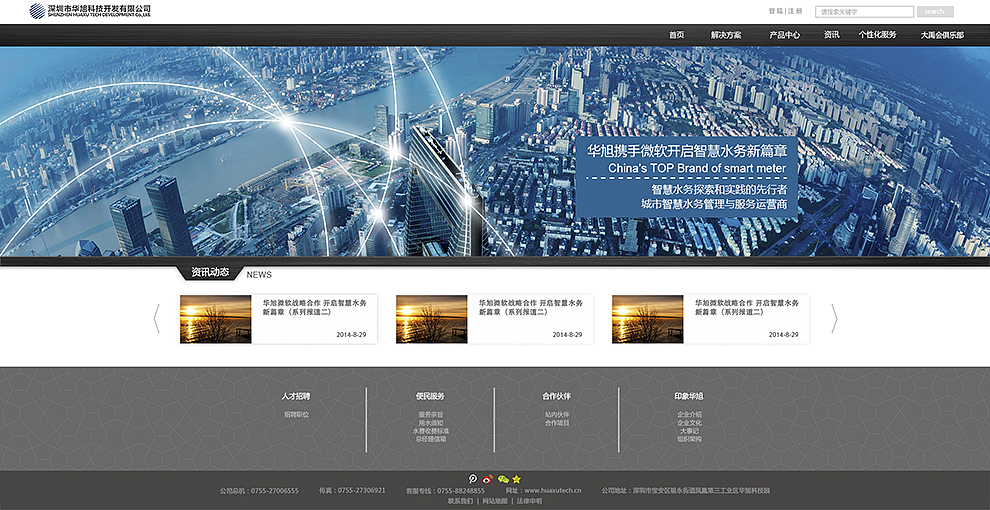Open 总经理信箱 footer link
The height and width of the screenshot is (510, 990).
pyautogui.click(x=431, y=439)
